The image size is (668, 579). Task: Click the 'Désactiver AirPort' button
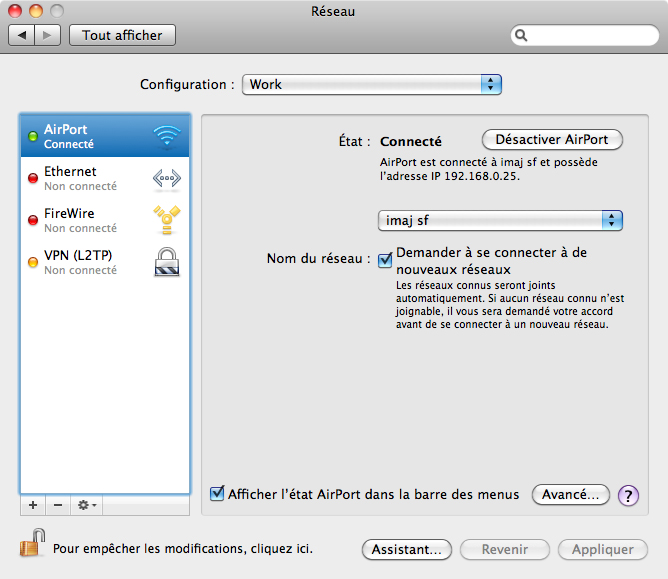click(552, 140)
